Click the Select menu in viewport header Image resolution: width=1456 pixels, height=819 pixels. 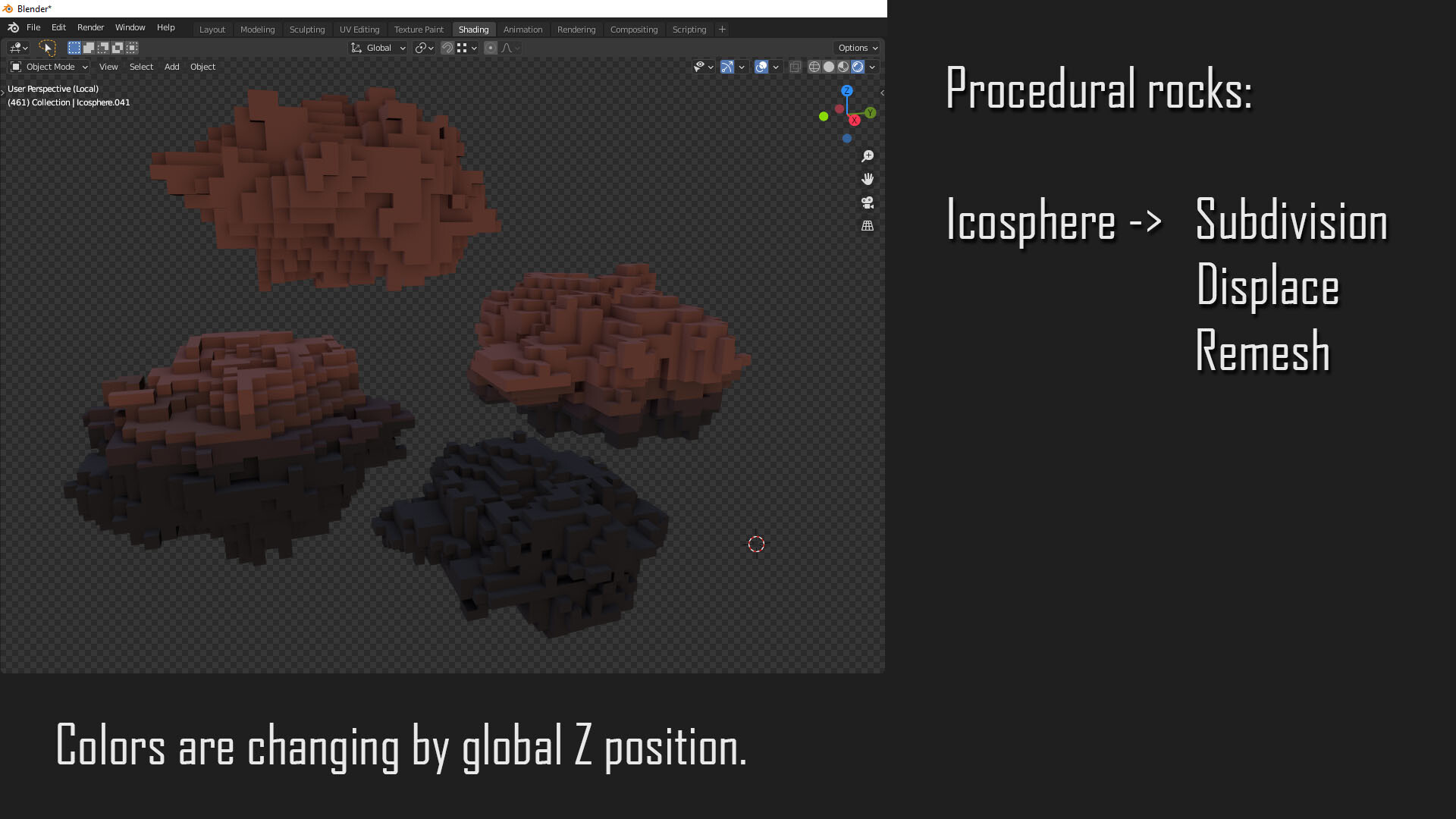coord(141,67)
